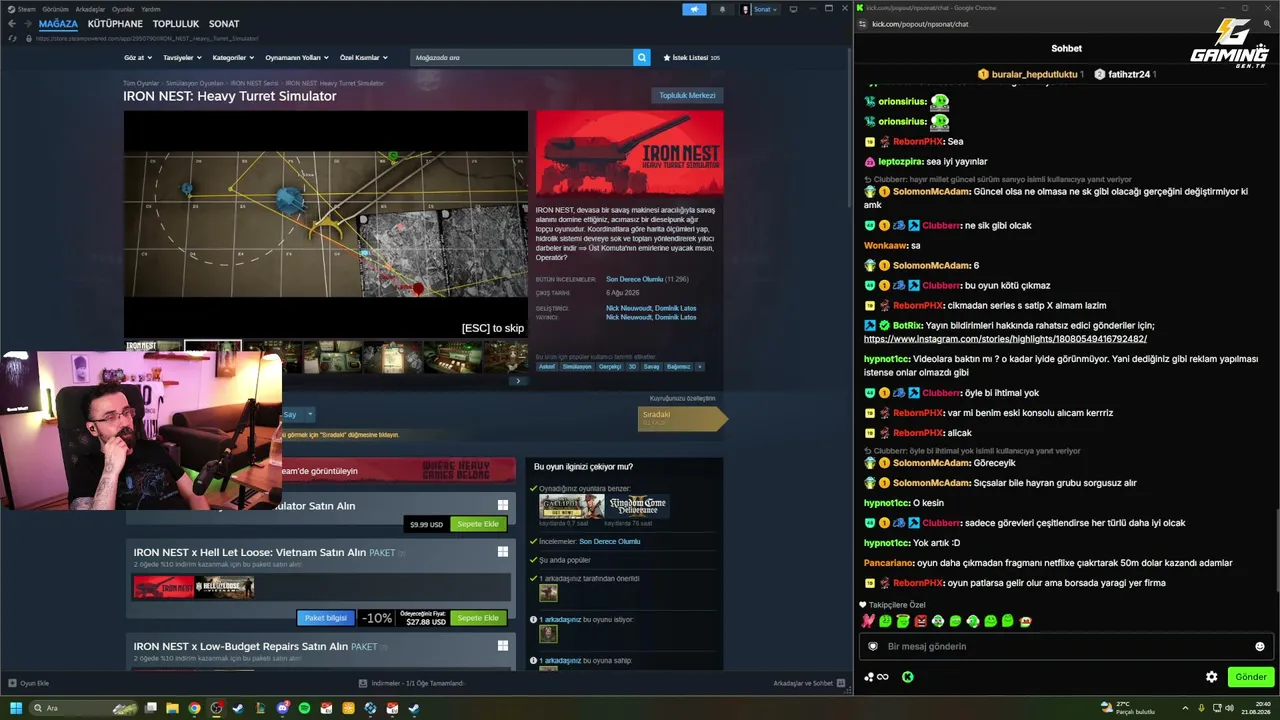Click the Windows icon on Hell Let Loose bundle
Viewport: 1280px width, 720px height.
(503, 551)
